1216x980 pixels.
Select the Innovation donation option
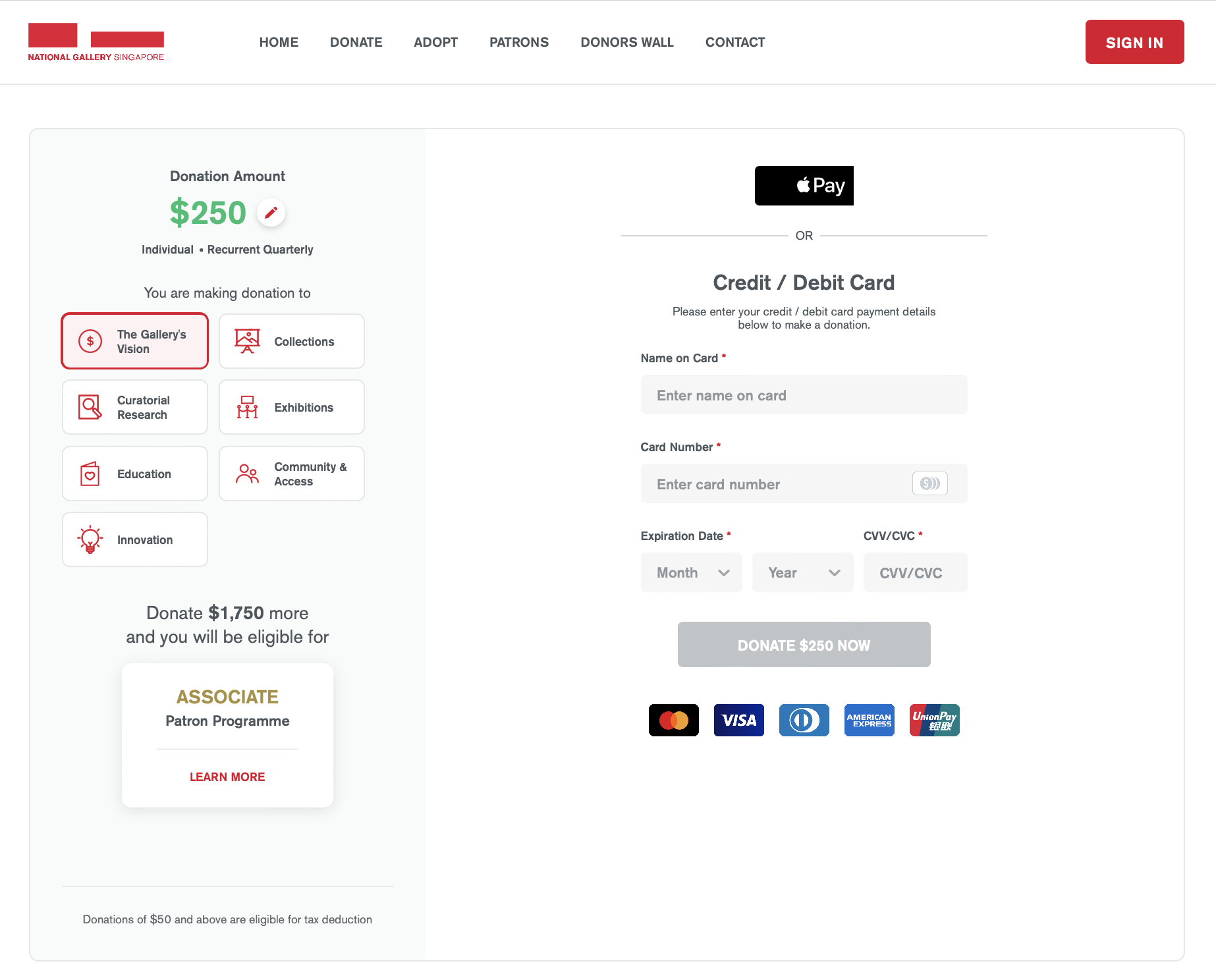pyautogui.click(x=135, y=539)
